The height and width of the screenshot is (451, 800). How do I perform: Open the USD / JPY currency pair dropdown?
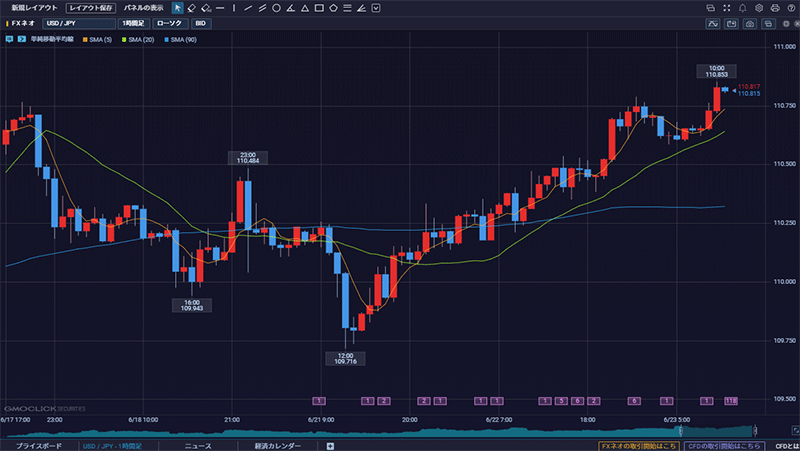point(78,22)
